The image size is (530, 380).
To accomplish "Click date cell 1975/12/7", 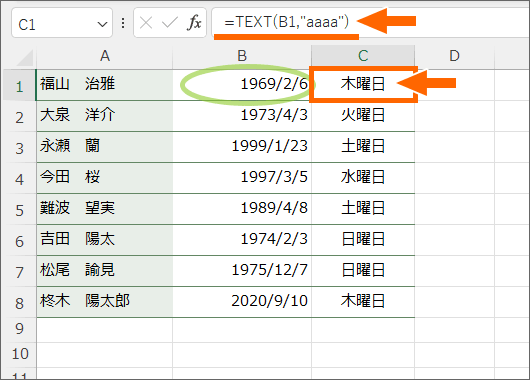I will coord(242,271).
